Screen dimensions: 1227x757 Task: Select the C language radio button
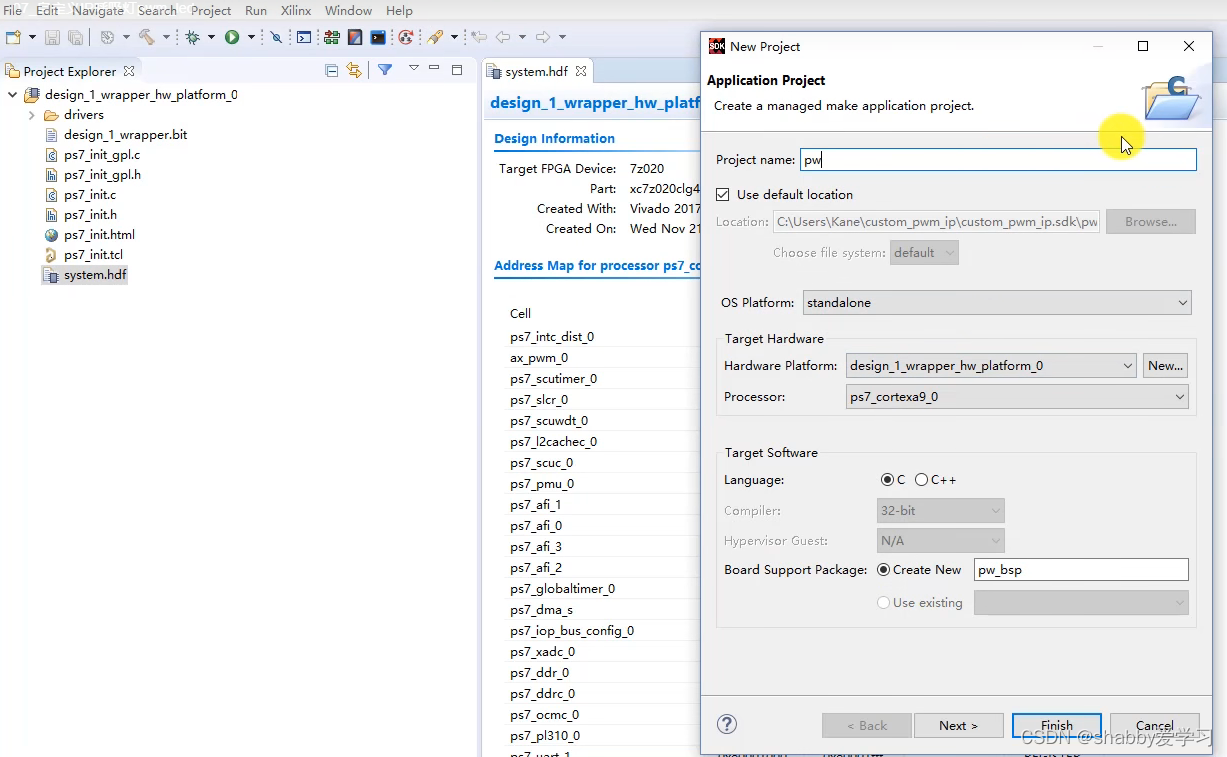click(887, 480)
